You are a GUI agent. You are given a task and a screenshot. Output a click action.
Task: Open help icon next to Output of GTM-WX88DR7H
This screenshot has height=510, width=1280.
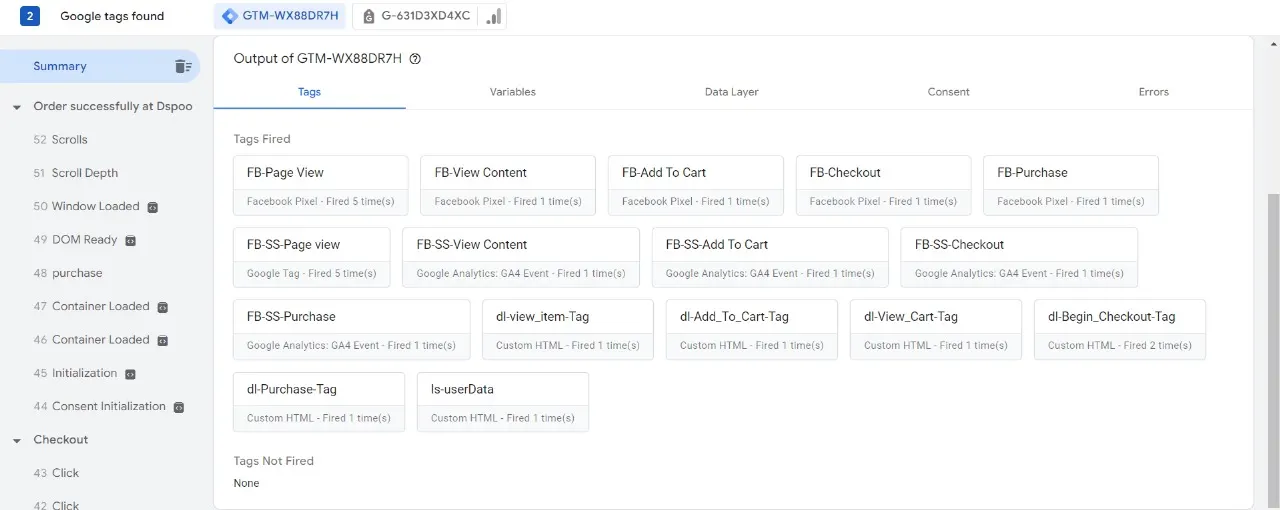415,59
